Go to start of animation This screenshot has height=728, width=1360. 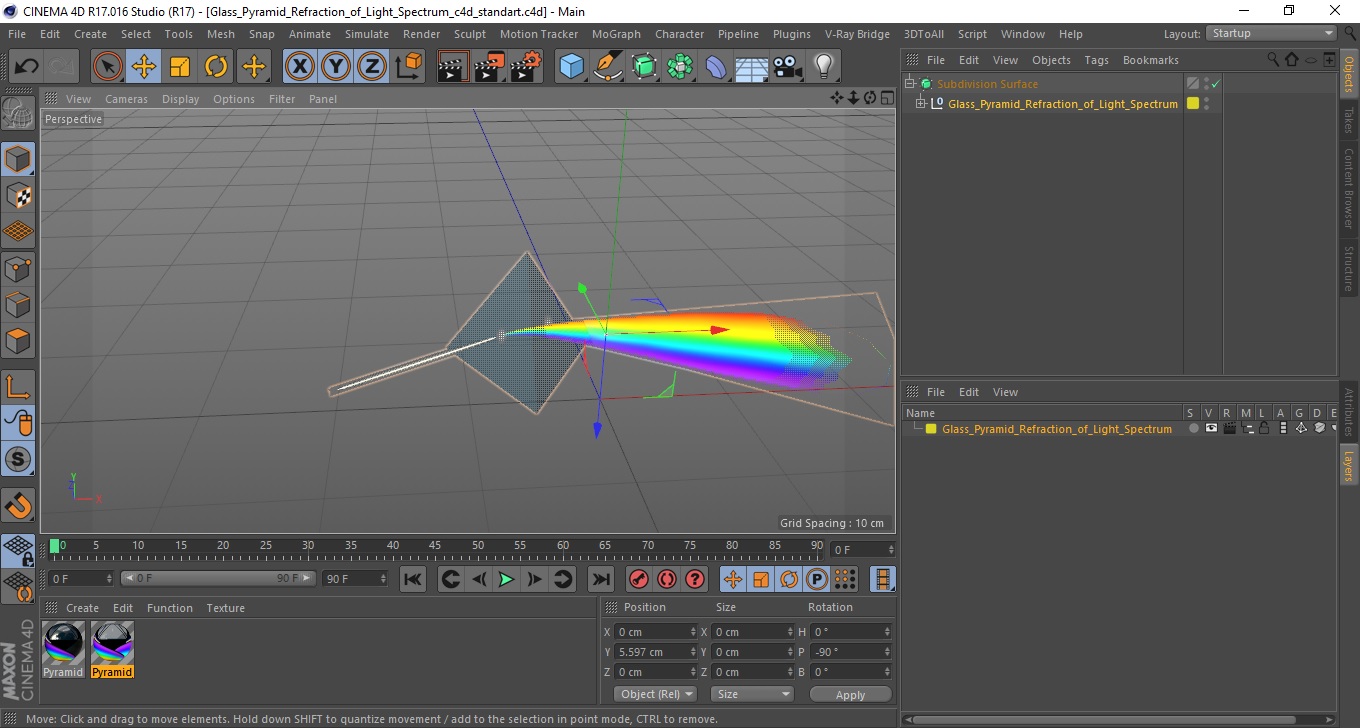click(x=412, y=579)
